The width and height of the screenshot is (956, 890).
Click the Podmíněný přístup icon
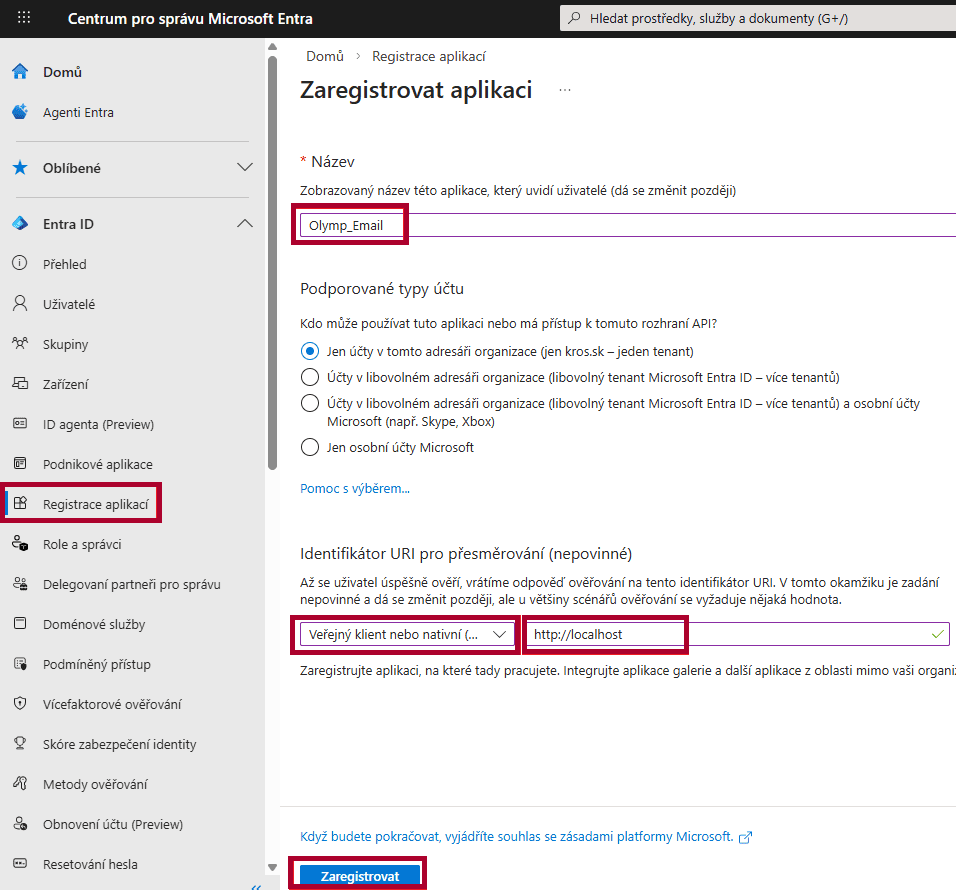pyautogui.click(x=19, y=664)
